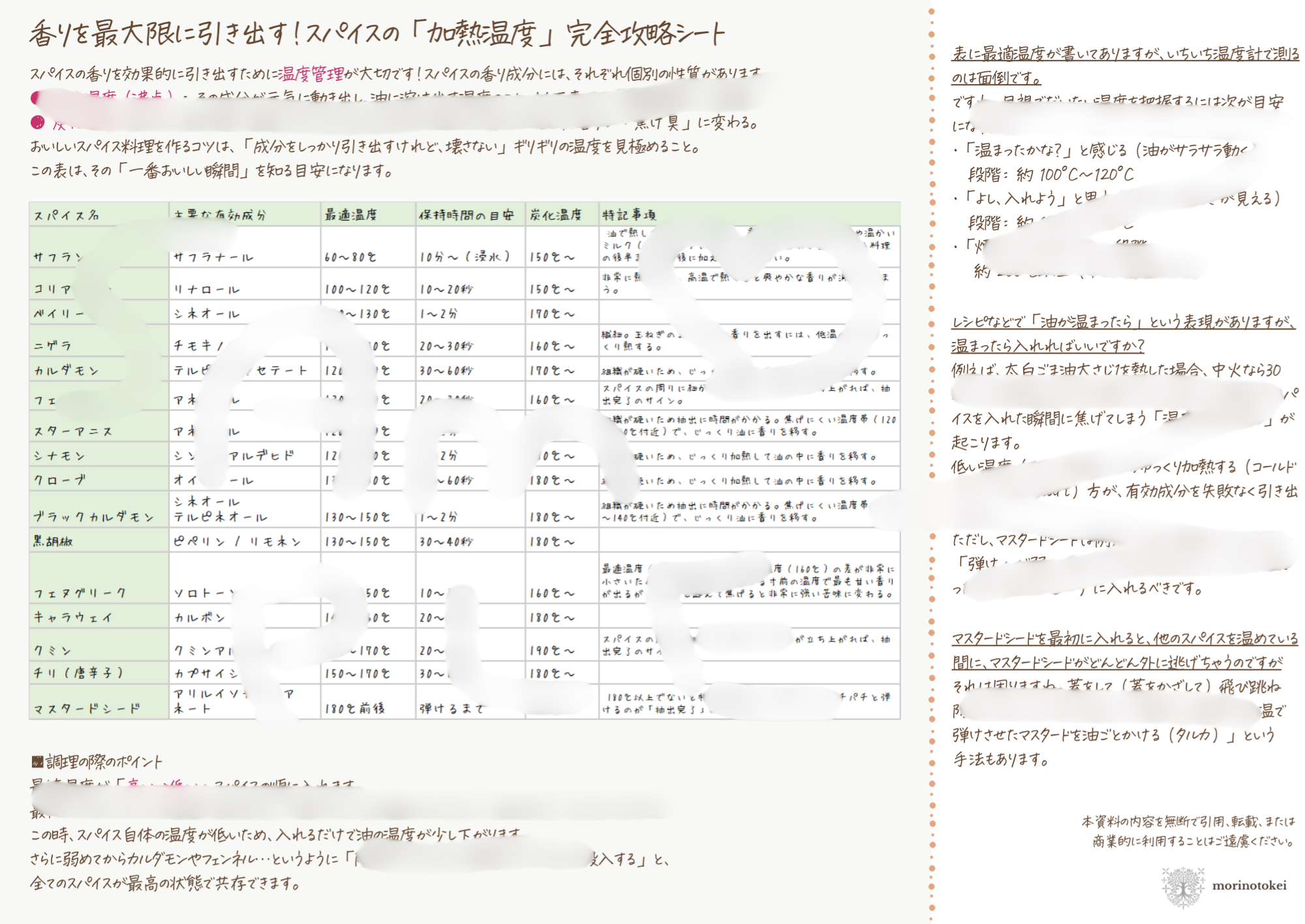Select the スパイス名 column header

(x=67, y=215)
